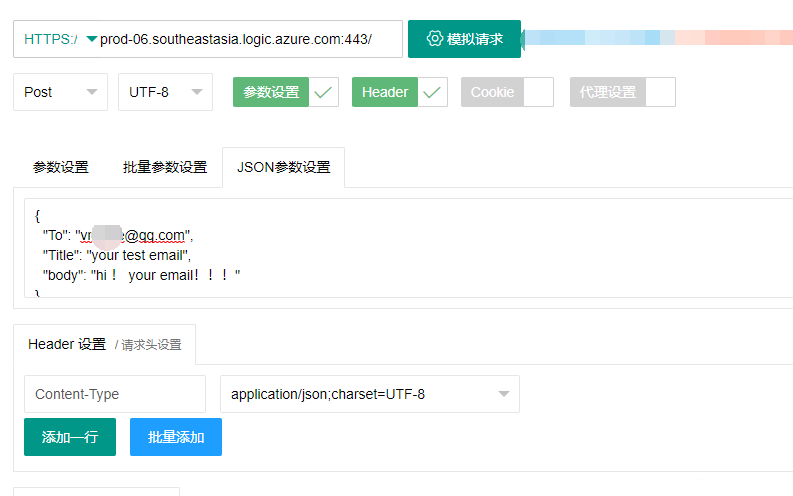Switch to the 参数设置 tab
This screenshot has width=793, height=496.
tap(61, 167)
